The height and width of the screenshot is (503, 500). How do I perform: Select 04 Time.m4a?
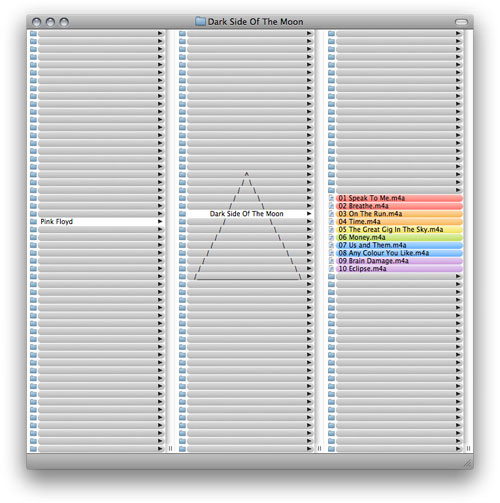click(x=399, y=222)
